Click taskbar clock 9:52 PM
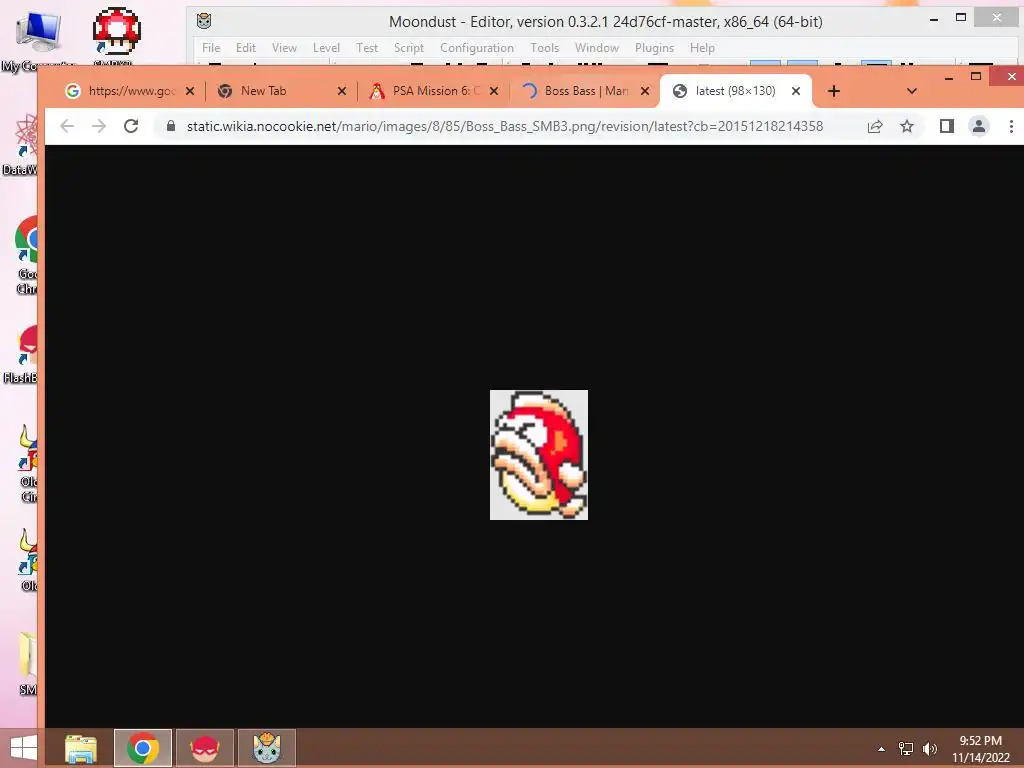The image size is (1024, 768). pos(981,749)
